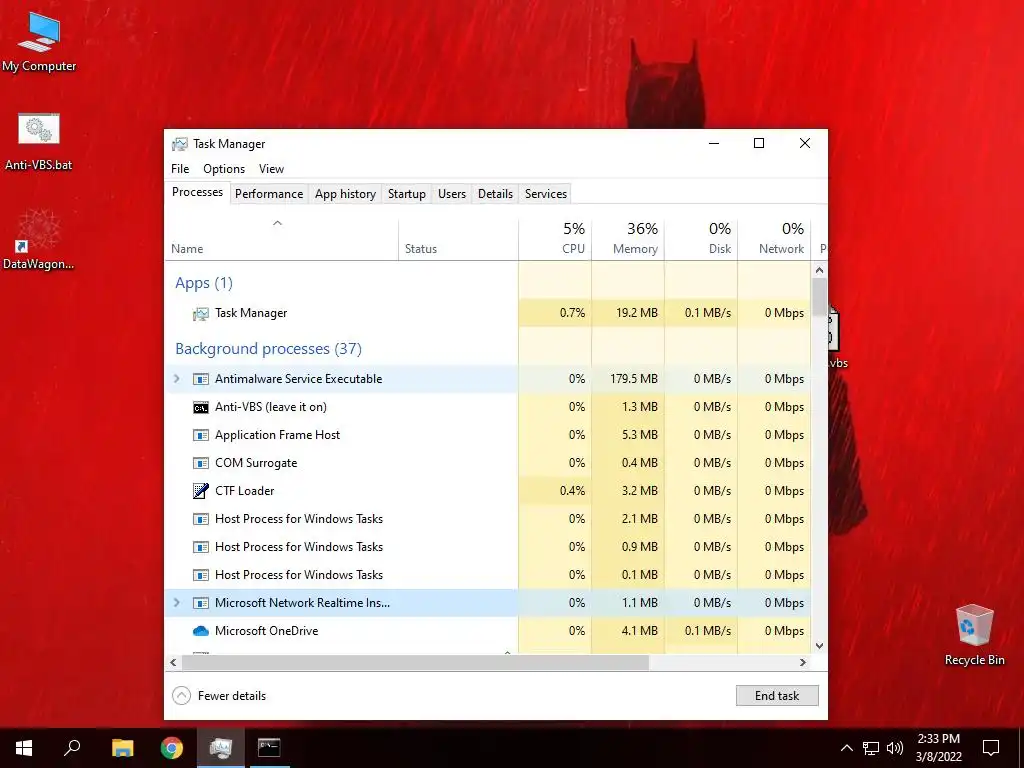The width and height of the screenshot is (1024, 768).
Task: Launch Google Chrome from the taskbar
Action: click(x=172, y=748)
